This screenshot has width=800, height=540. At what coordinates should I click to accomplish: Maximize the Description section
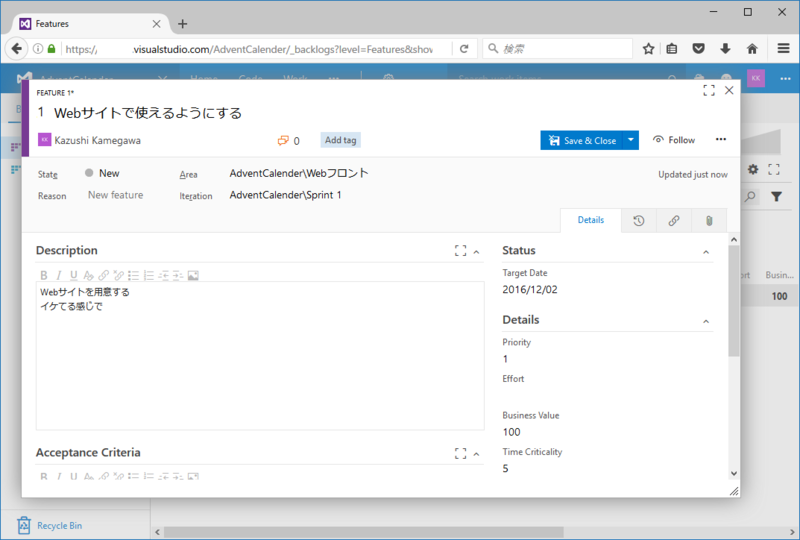coord(460,251)
